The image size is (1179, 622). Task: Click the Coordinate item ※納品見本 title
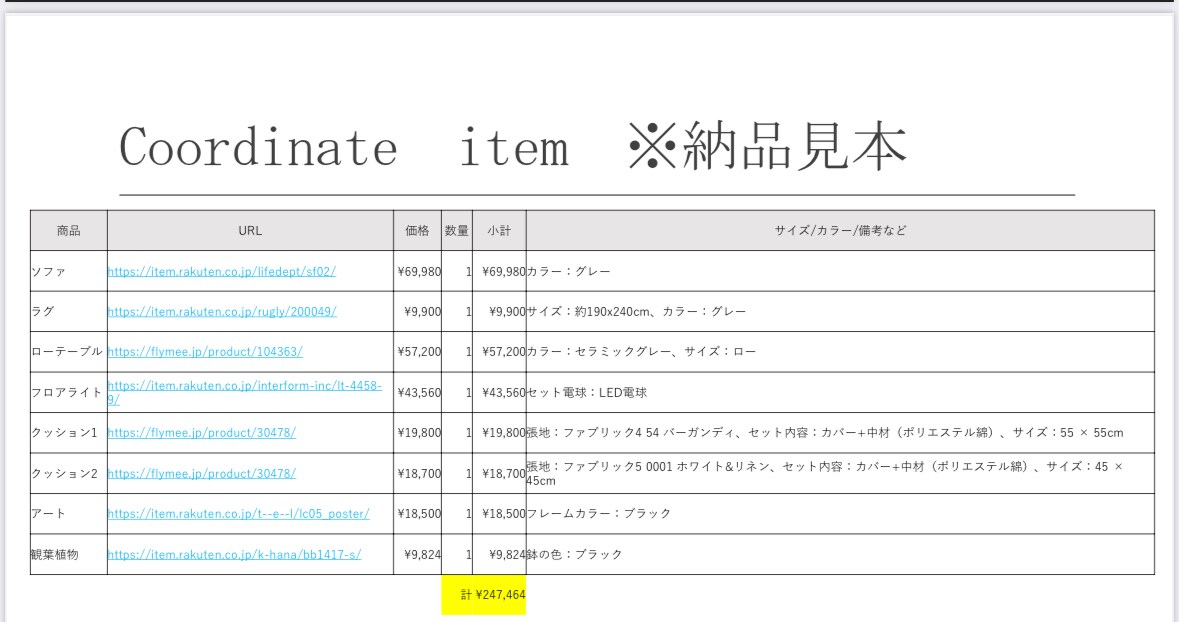513,147
